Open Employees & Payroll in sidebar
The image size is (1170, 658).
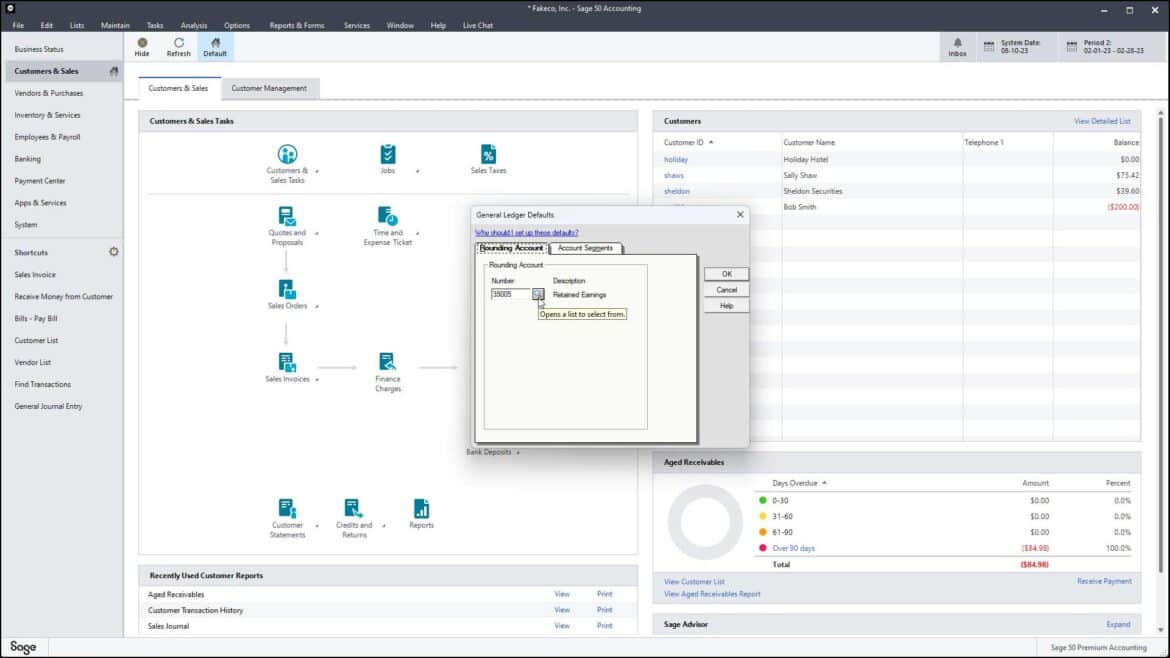pyautogui.click(x=47, y=137)
